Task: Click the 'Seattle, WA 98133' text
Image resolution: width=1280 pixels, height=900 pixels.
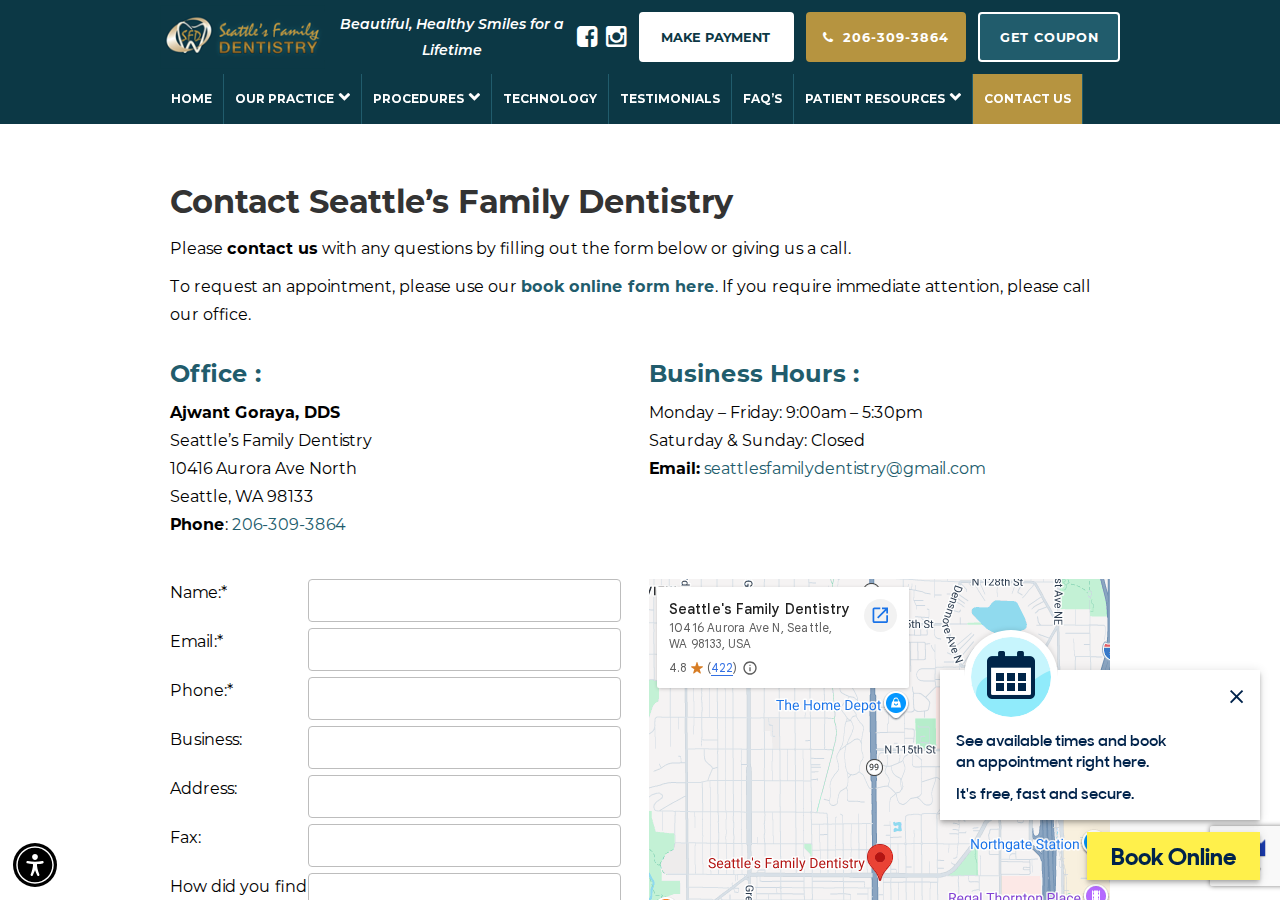Action: pos(241,496)
